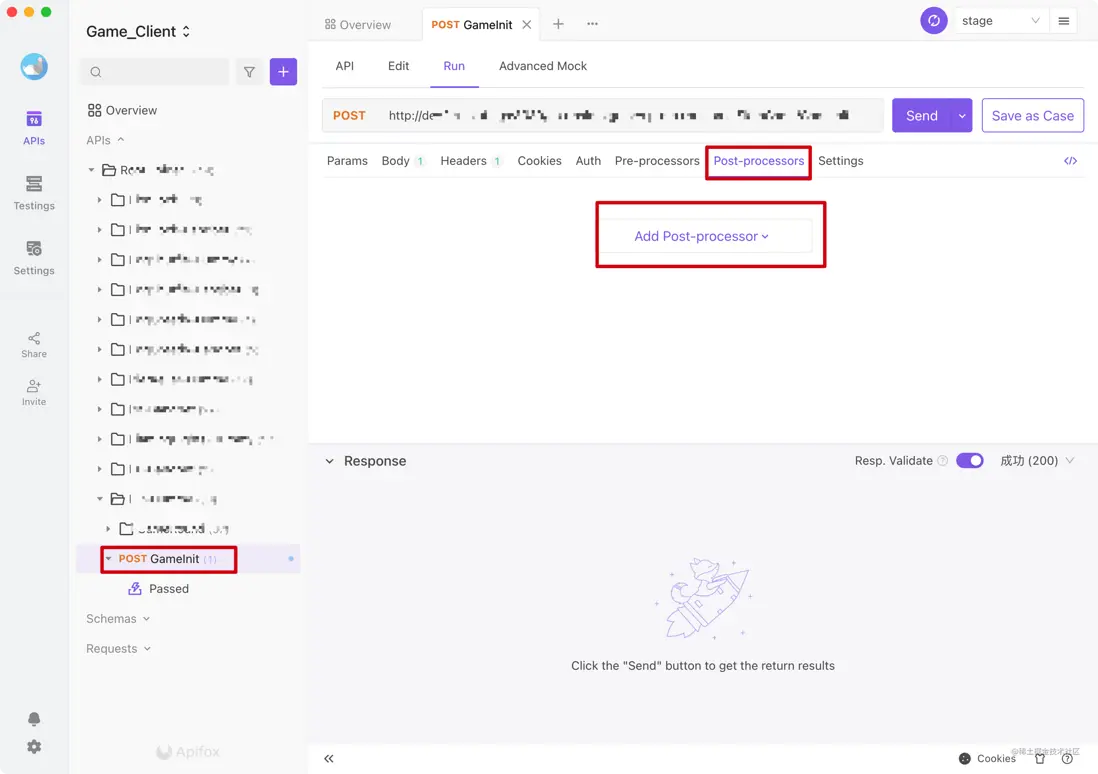Open the Testings sidebar icon
Image resolution: width=1098 pixels, height=774 pixels.
34,193
